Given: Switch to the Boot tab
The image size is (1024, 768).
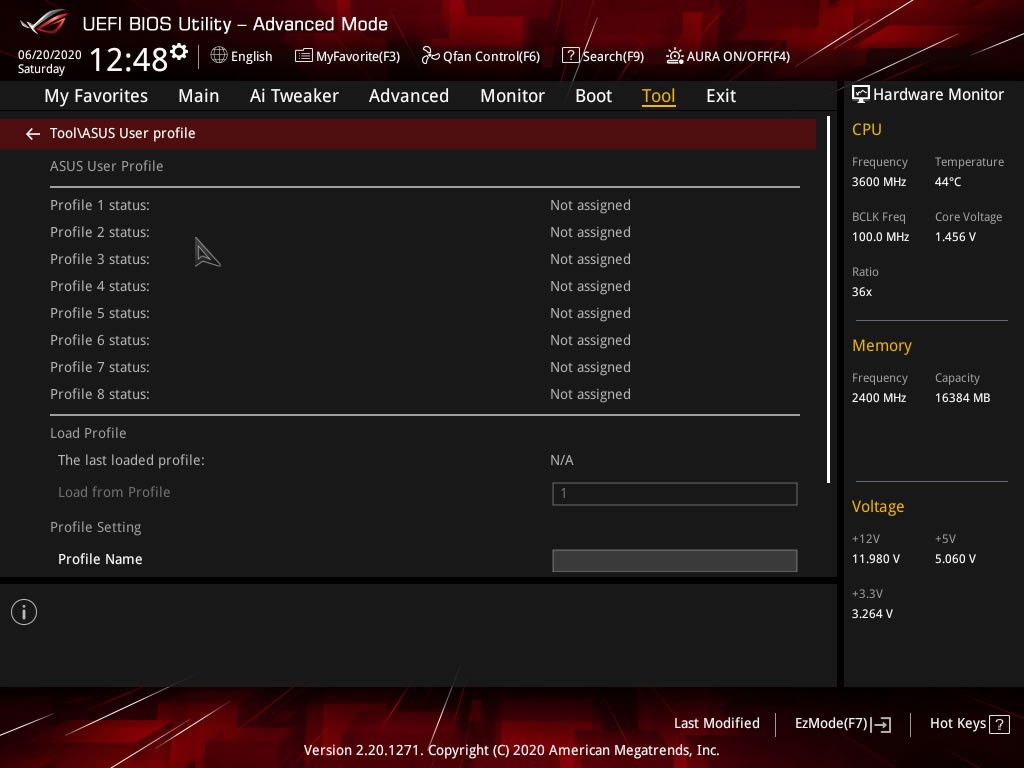Looking at the screenshot, I should point(593,96).
